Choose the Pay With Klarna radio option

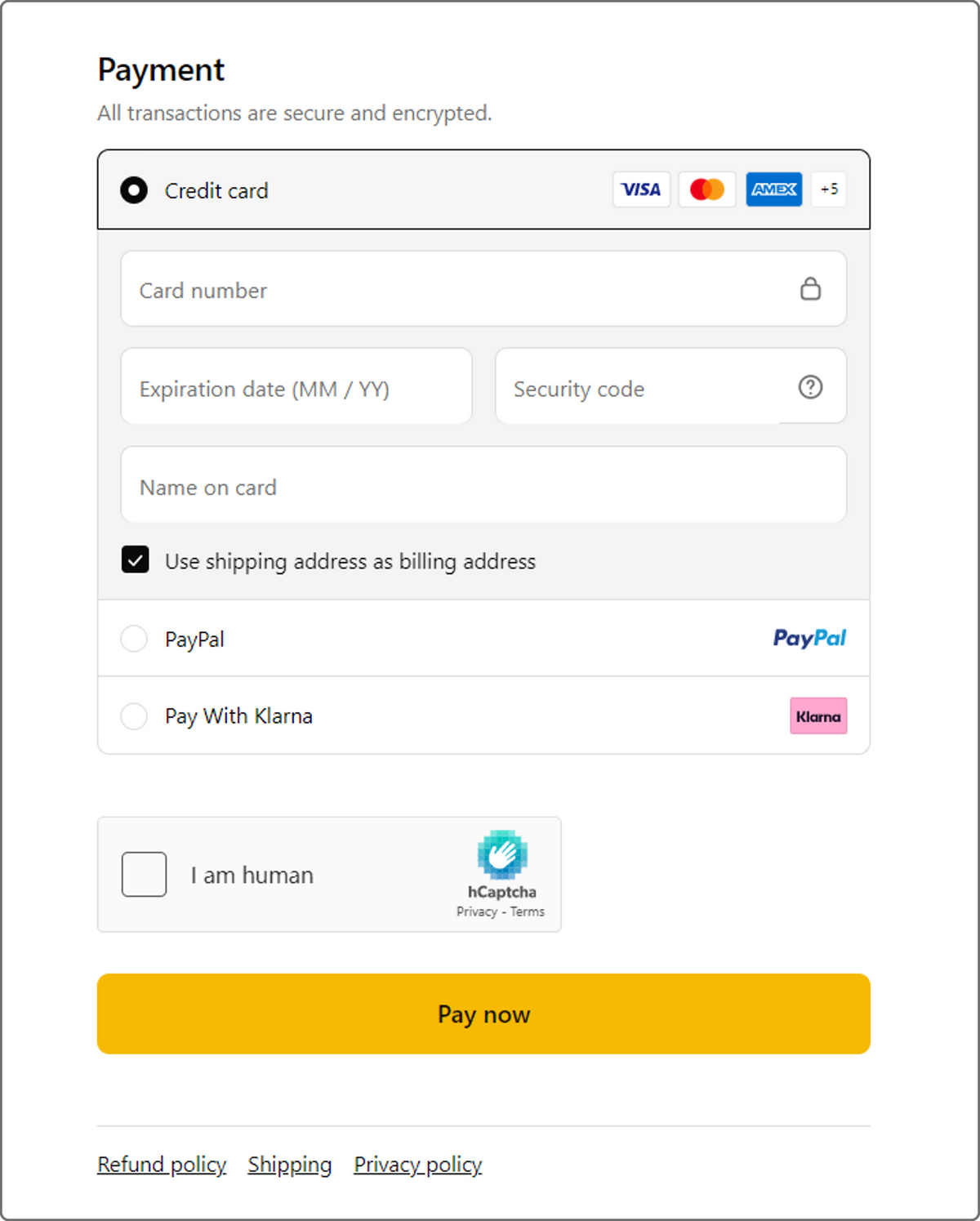pyautogui.click(x=134, y=716)
